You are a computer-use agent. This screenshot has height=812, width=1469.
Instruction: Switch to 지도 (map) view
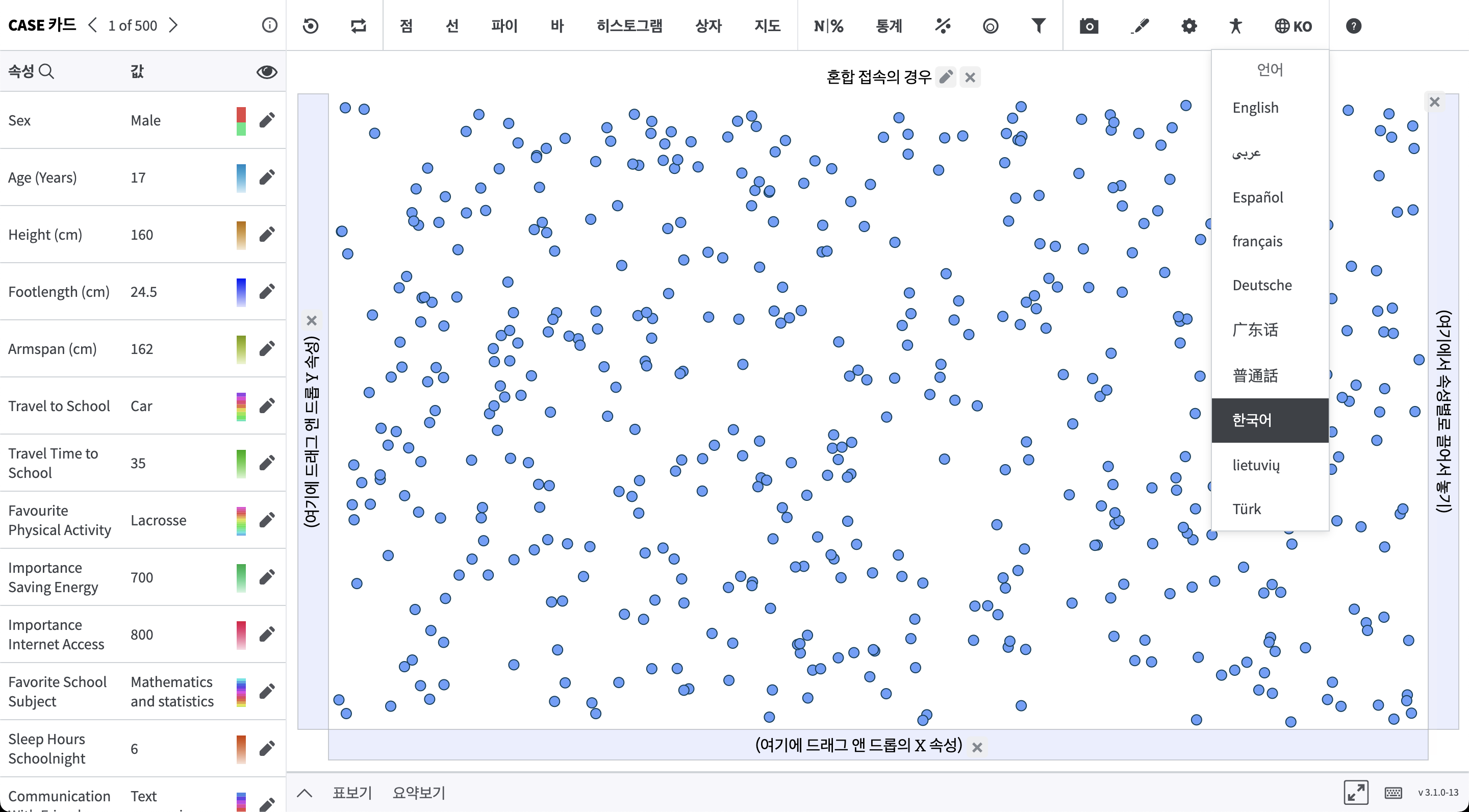(x=767, y=26)
